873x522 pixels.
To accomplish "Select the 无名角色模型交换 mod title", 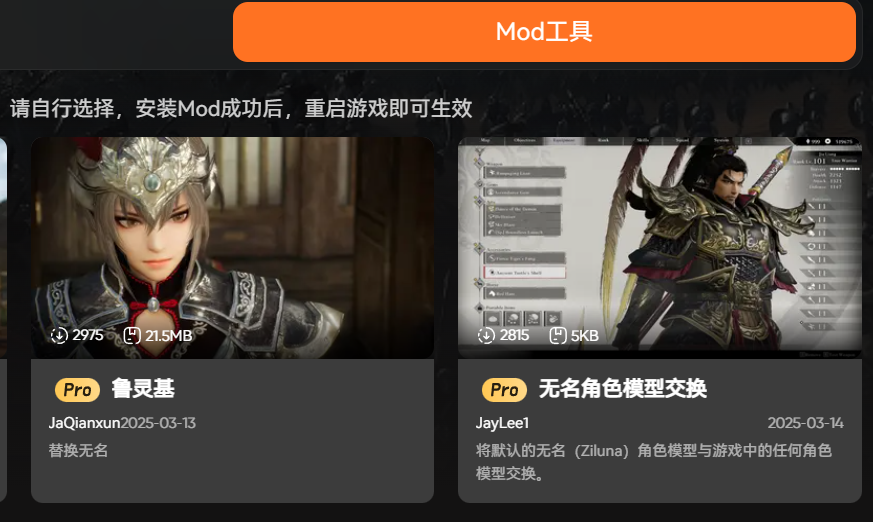I will click(622, 388).
